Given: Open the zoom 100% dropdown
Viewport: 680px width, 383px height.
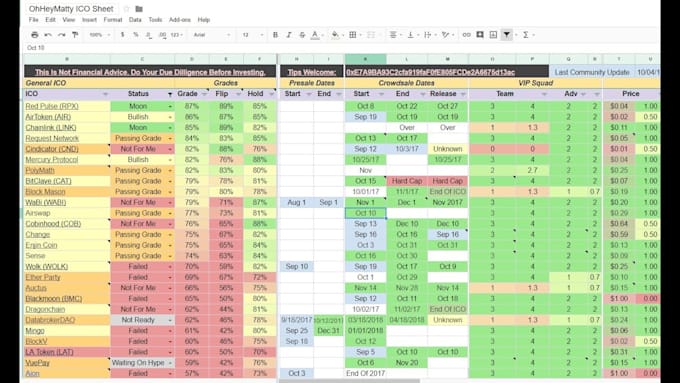Looking at the screenshot, I should click(x=99, y=35).
